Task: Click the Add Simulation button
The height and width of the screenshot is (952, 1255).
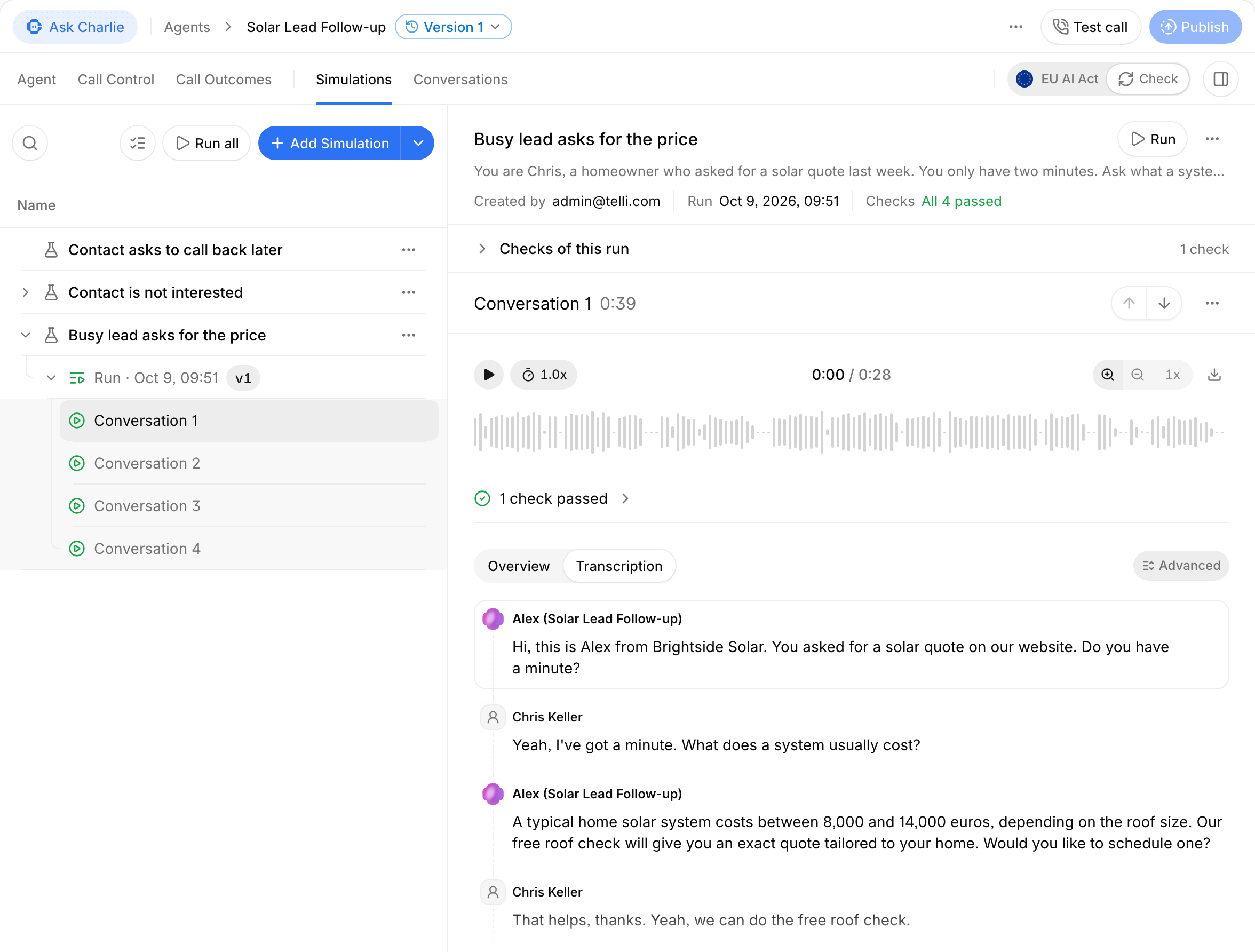Action: pos(330,143)
